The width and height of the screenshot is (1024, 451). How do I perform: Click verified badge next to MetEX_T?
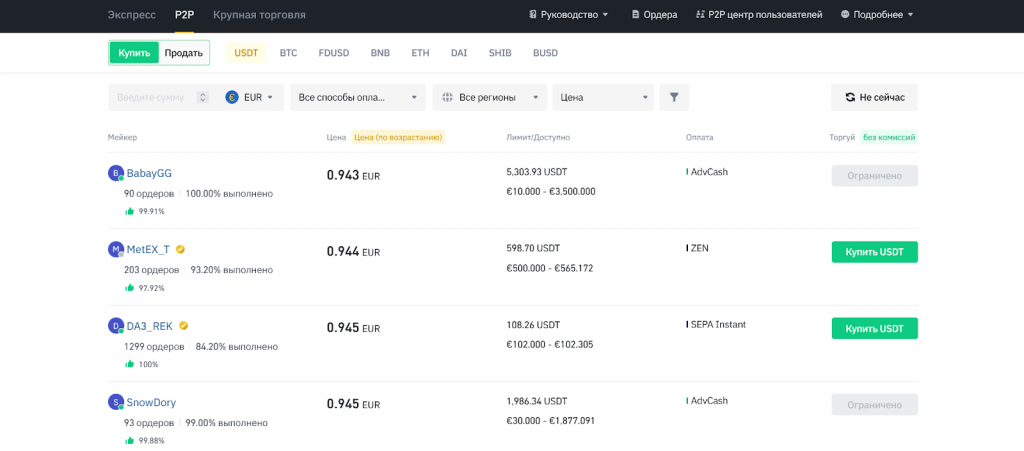click(x=181, y=250)
